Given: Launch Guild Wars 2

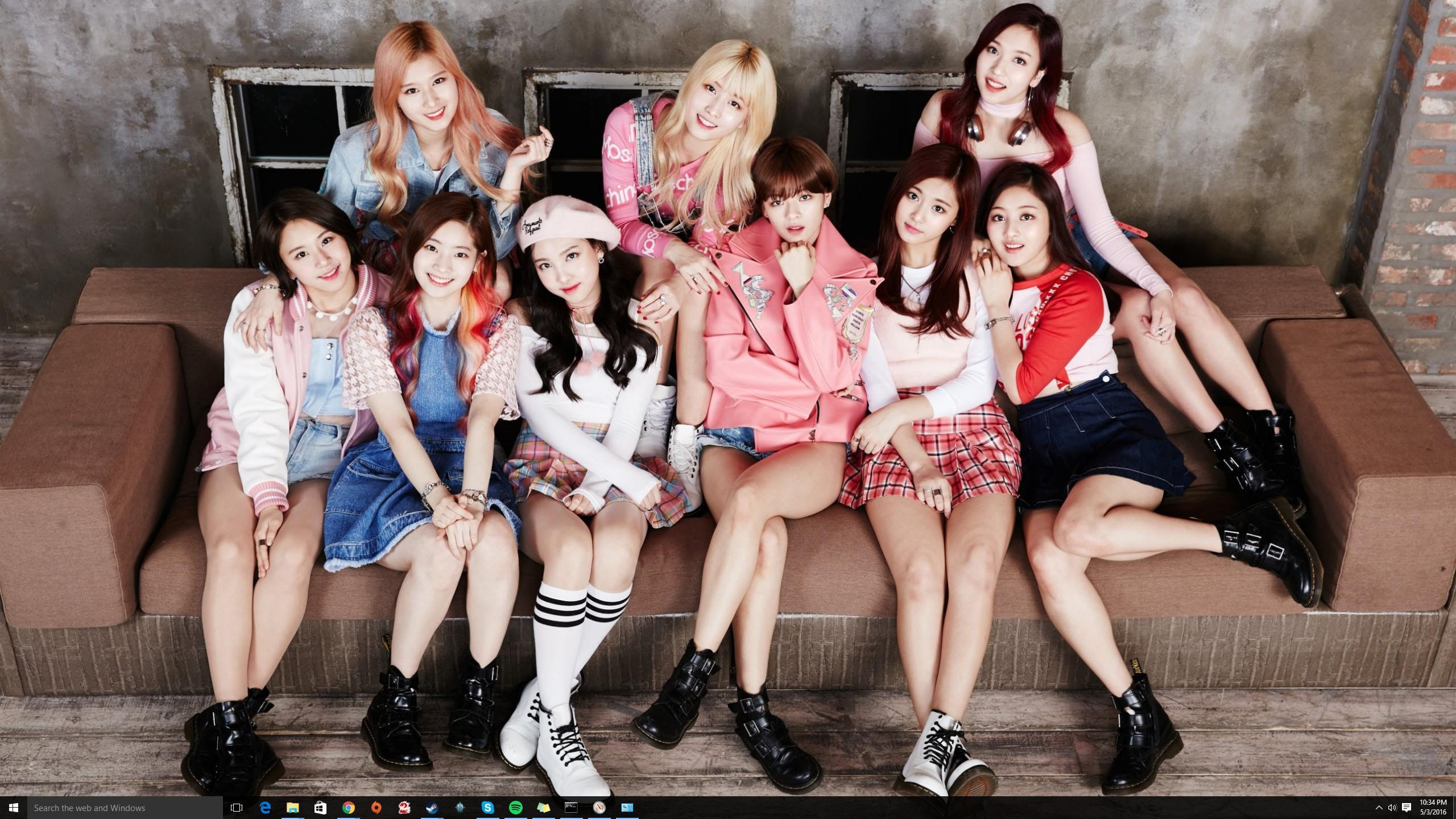Looking at the screenshot, I should click(x=403, y=808).
